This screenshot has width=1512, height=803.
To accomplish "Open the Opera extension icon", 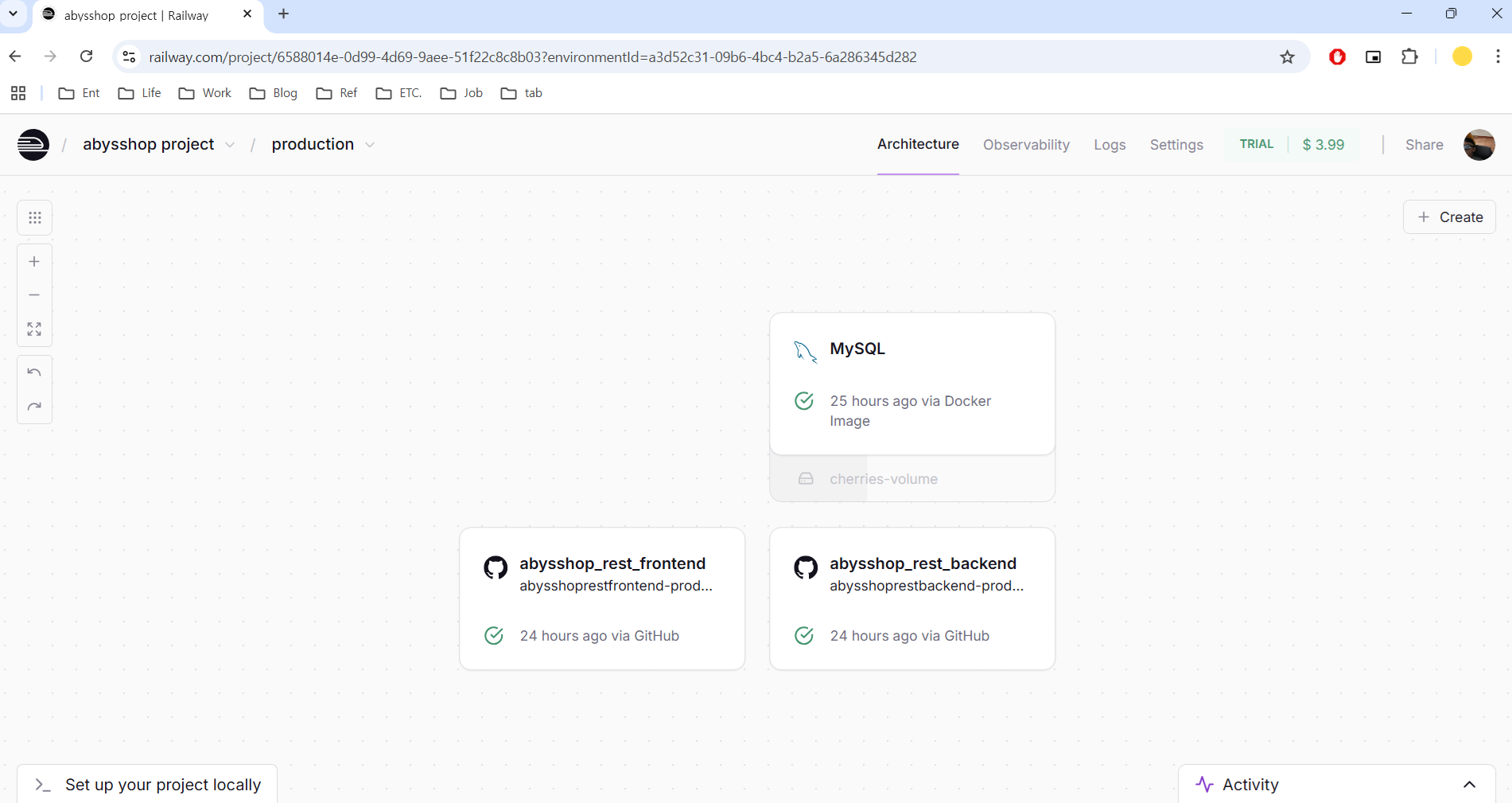I will (1337, 57).
